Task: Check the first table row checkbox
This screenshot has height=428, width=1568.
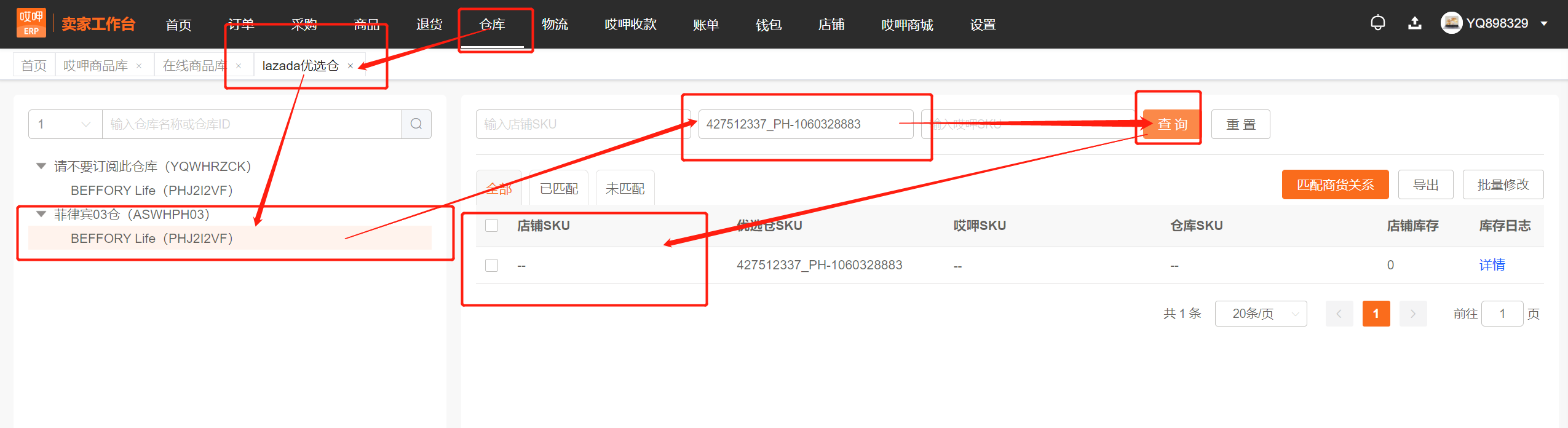Action: tap(491, 265)
